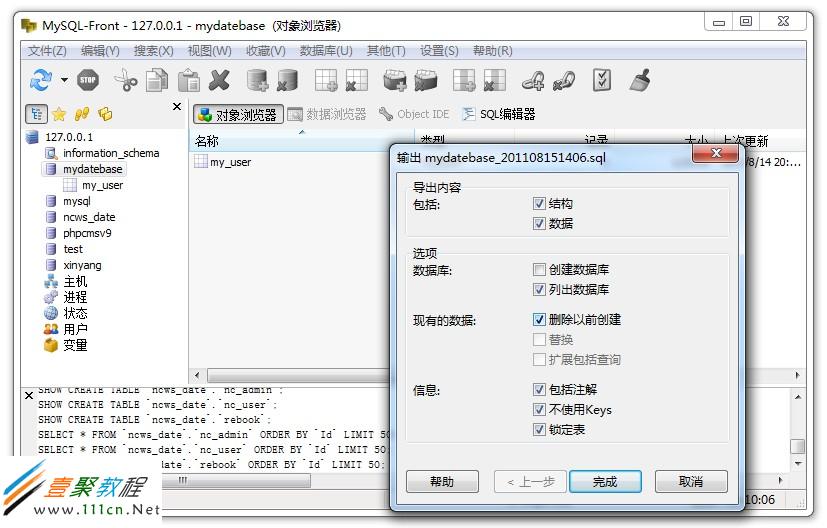Click the Delete field grid icon
827x528 pixels.
point(495,80)
